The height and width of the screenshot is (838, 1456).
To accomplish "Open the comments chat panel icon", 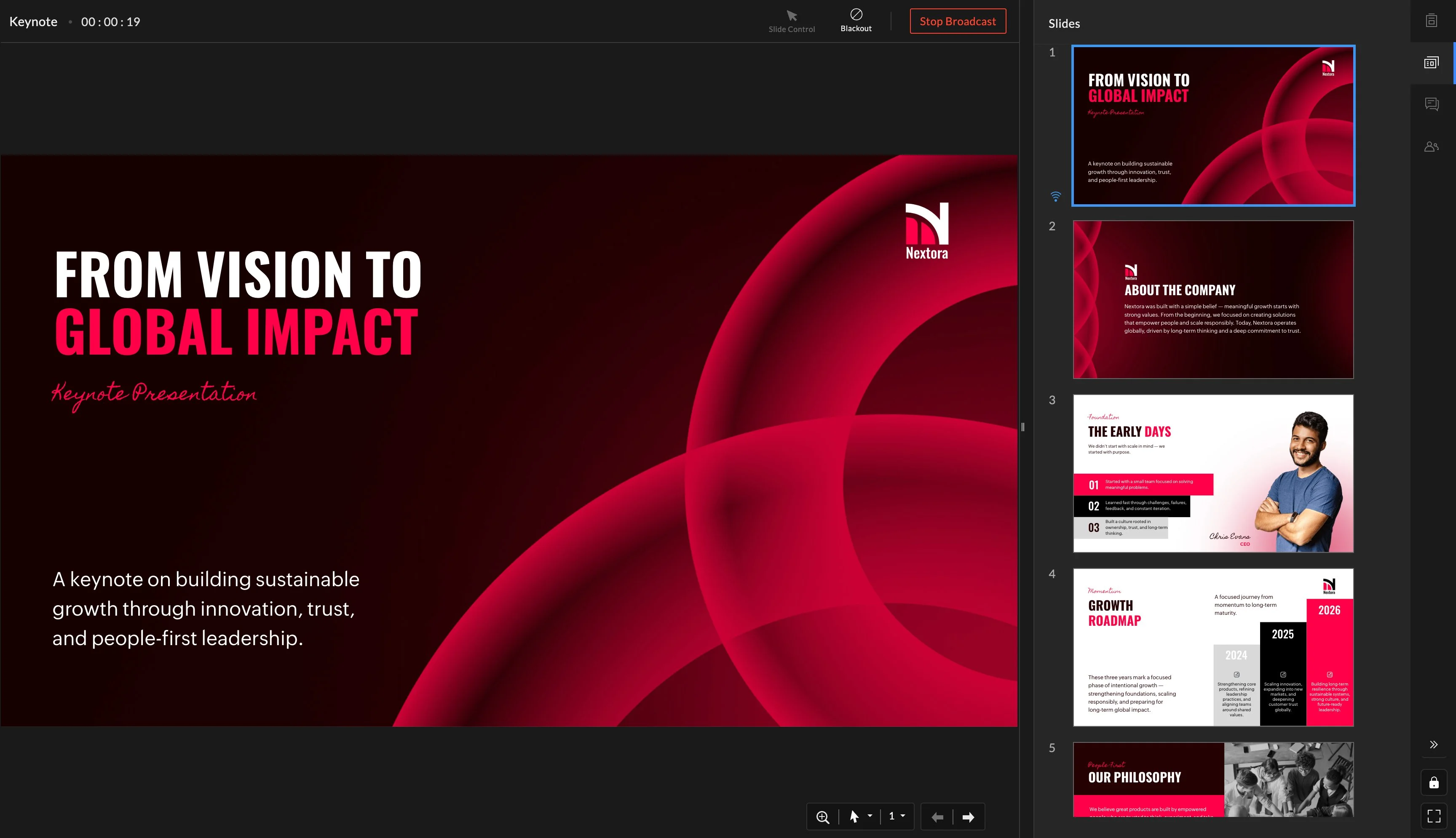I will 1432,104.
